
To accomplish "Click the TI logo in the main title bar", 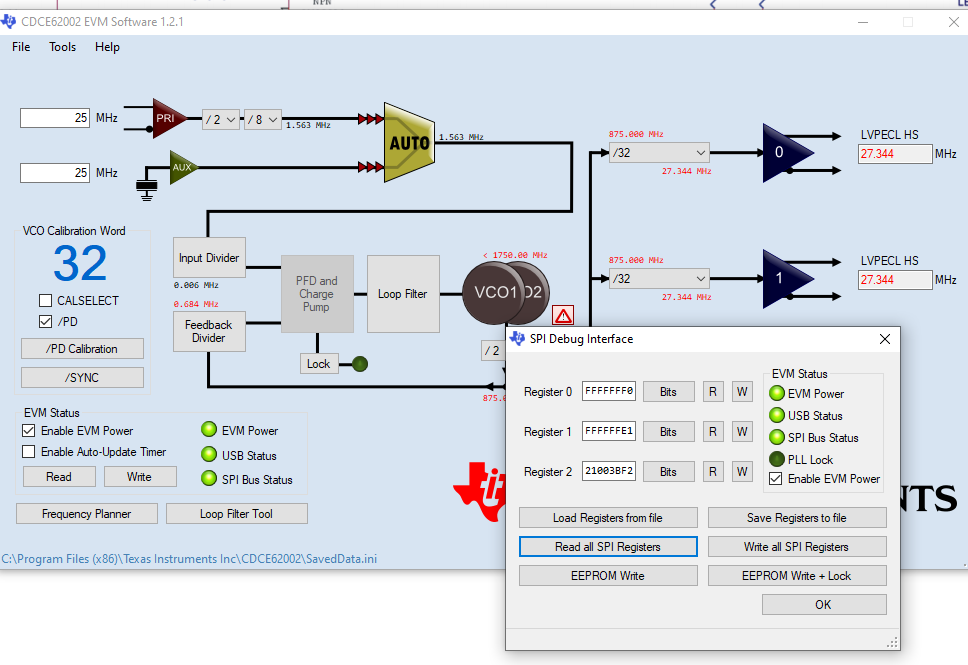I will (x=8, y=22).
